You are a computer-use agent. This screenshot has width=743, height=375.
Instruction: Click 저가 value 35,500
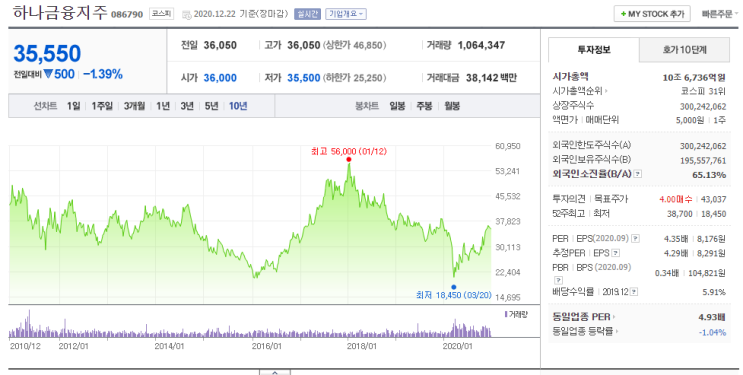point(304,78)
